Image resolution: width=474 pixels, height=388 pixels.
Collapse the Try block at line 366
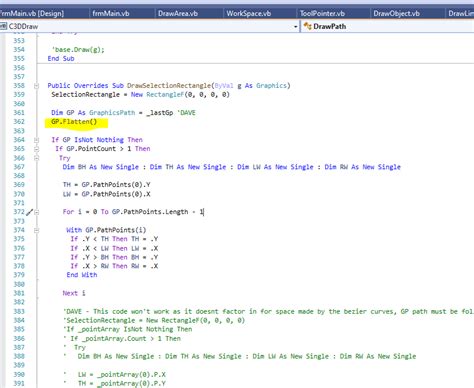[x=36, y=158]
